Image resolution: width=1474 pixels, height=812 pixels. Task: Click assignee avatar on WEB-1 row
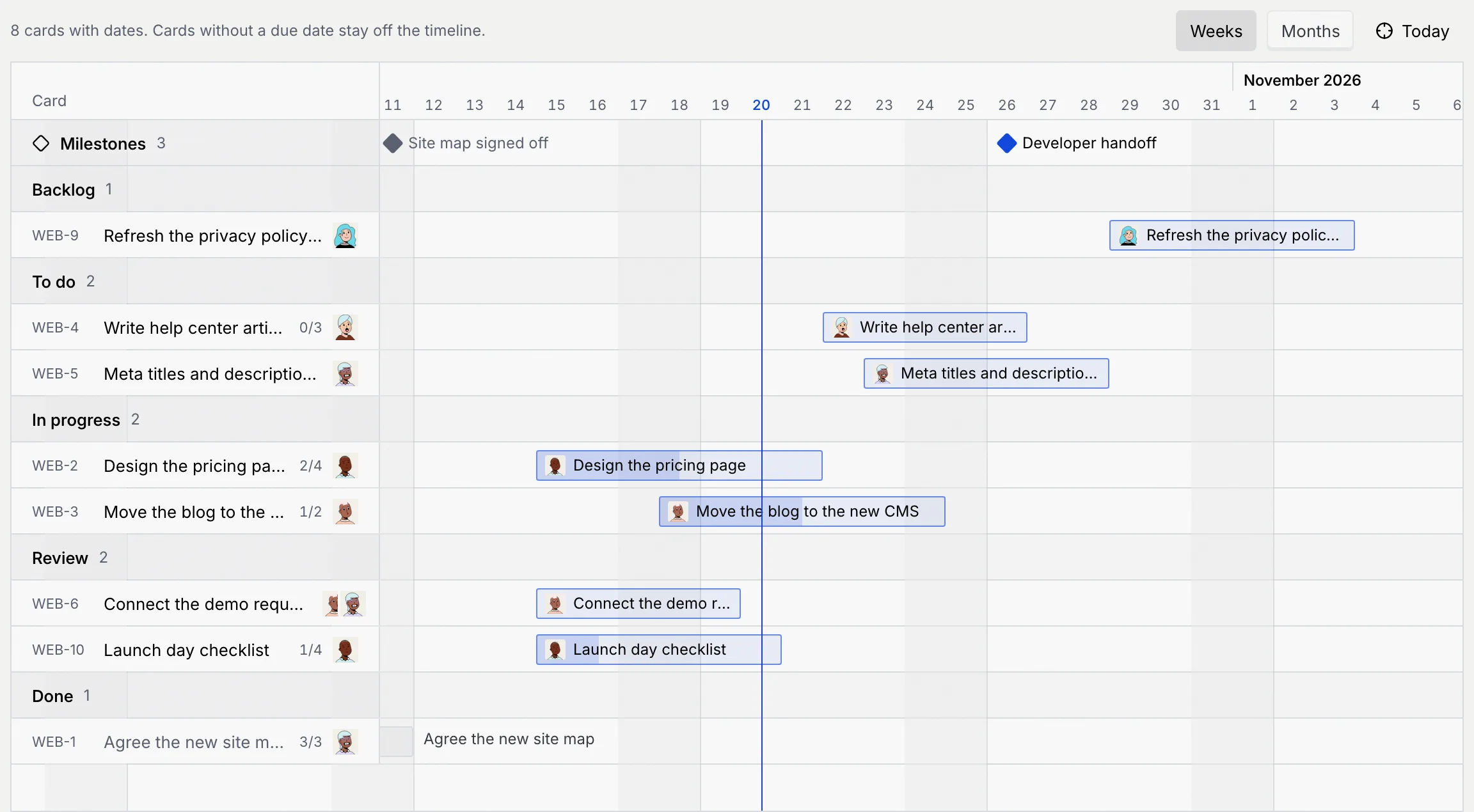point(345,742)
